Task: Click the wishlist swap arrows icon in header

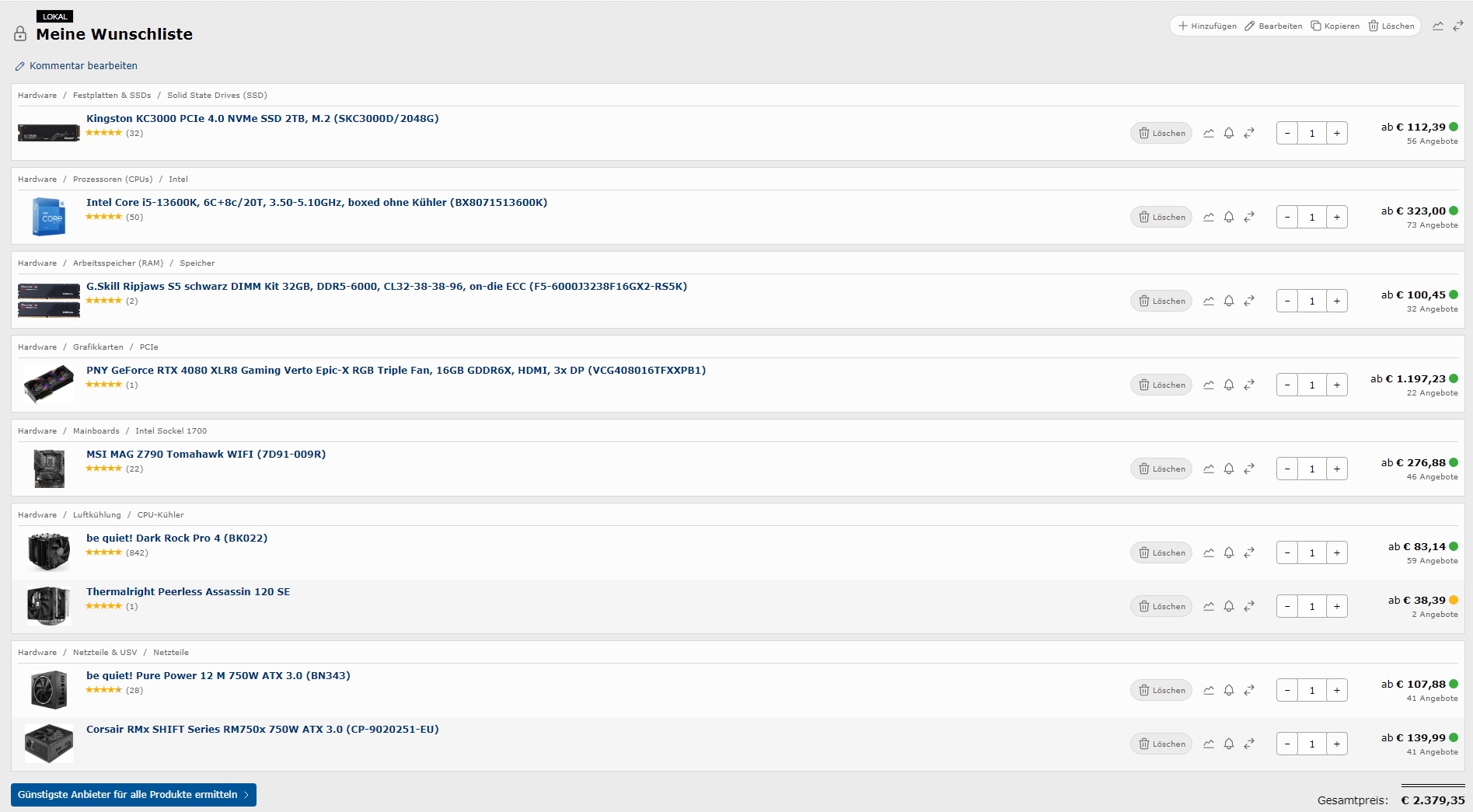Action: pyautogui.click(x=1458, y=26)
